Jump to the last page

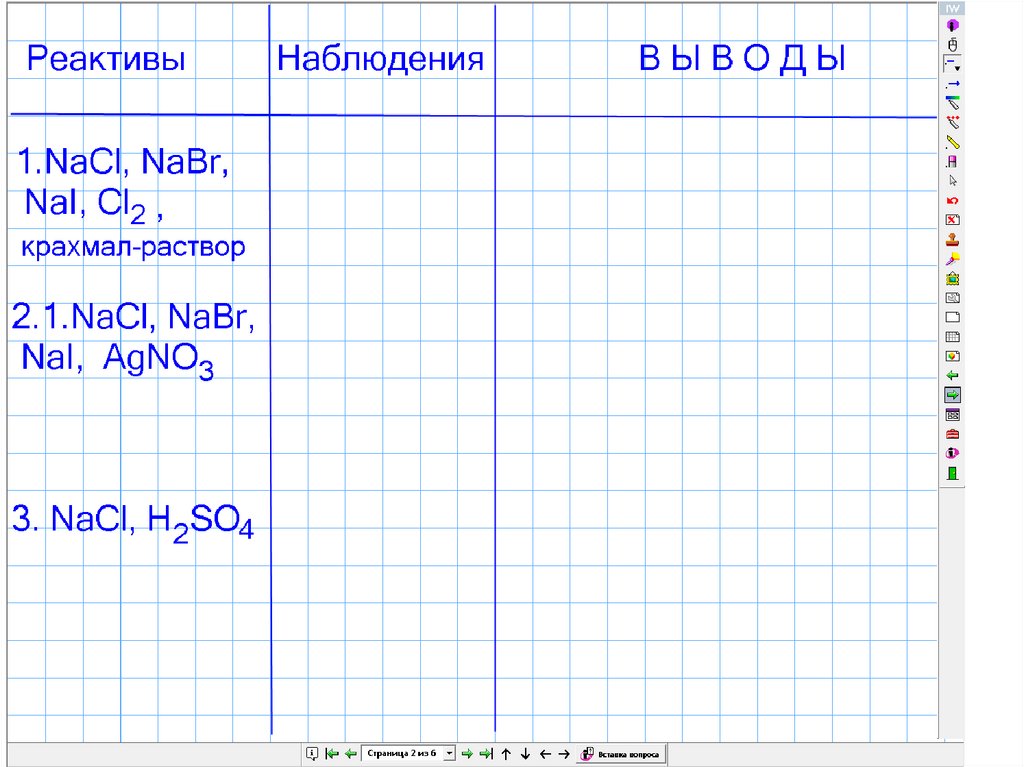(486, 754)
